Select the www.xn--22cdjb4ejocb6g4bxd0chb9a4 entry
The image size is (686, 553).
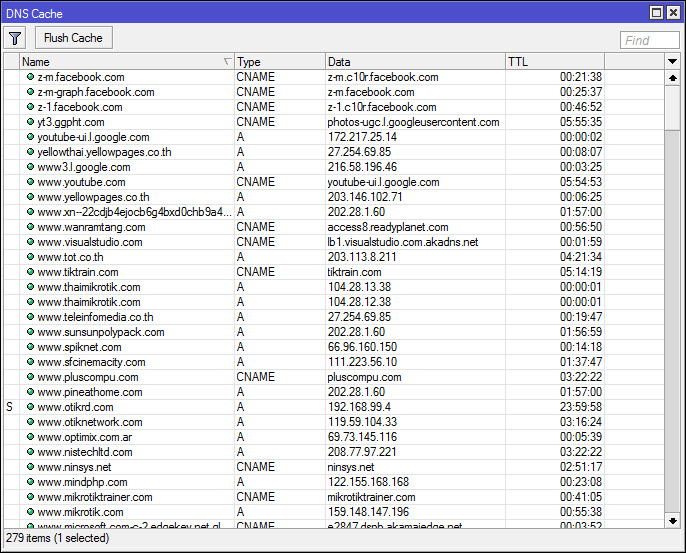pyautogui.click(x=134, y=212)
